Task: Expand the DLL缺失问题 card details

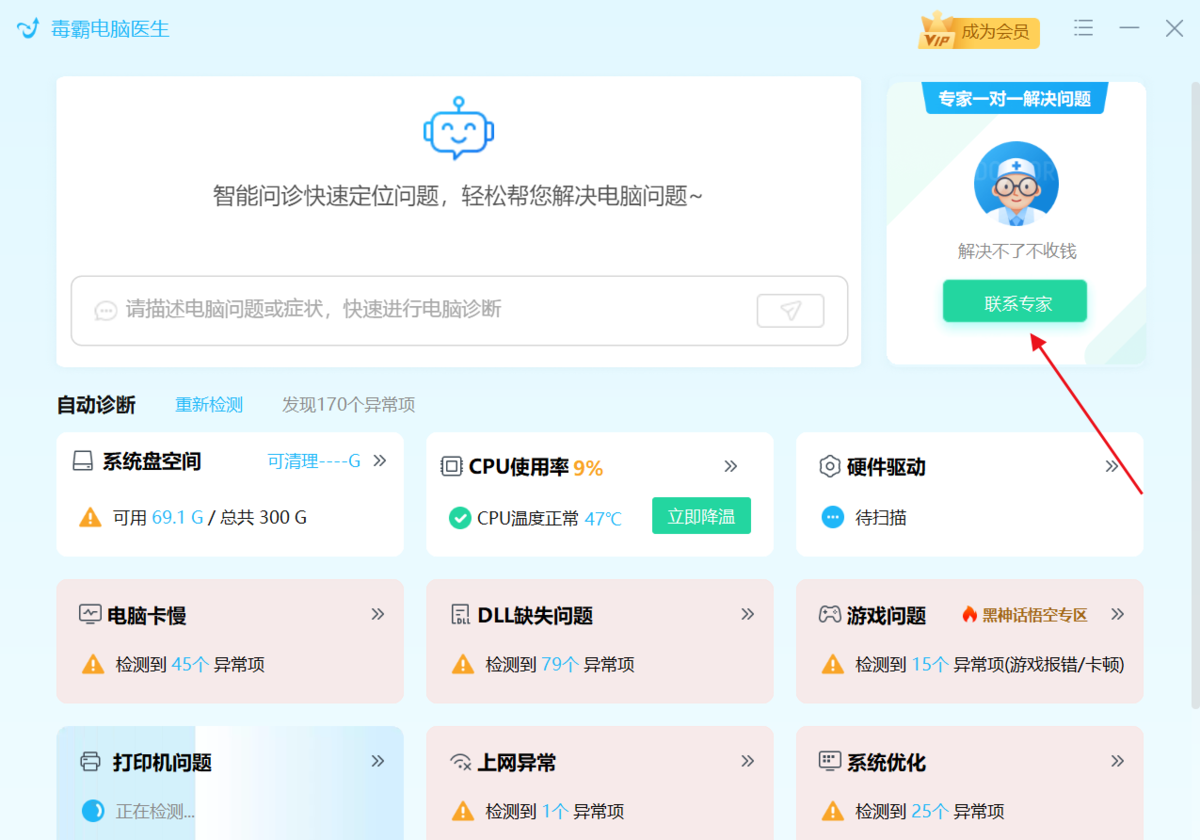Action: tap(748, 614)
